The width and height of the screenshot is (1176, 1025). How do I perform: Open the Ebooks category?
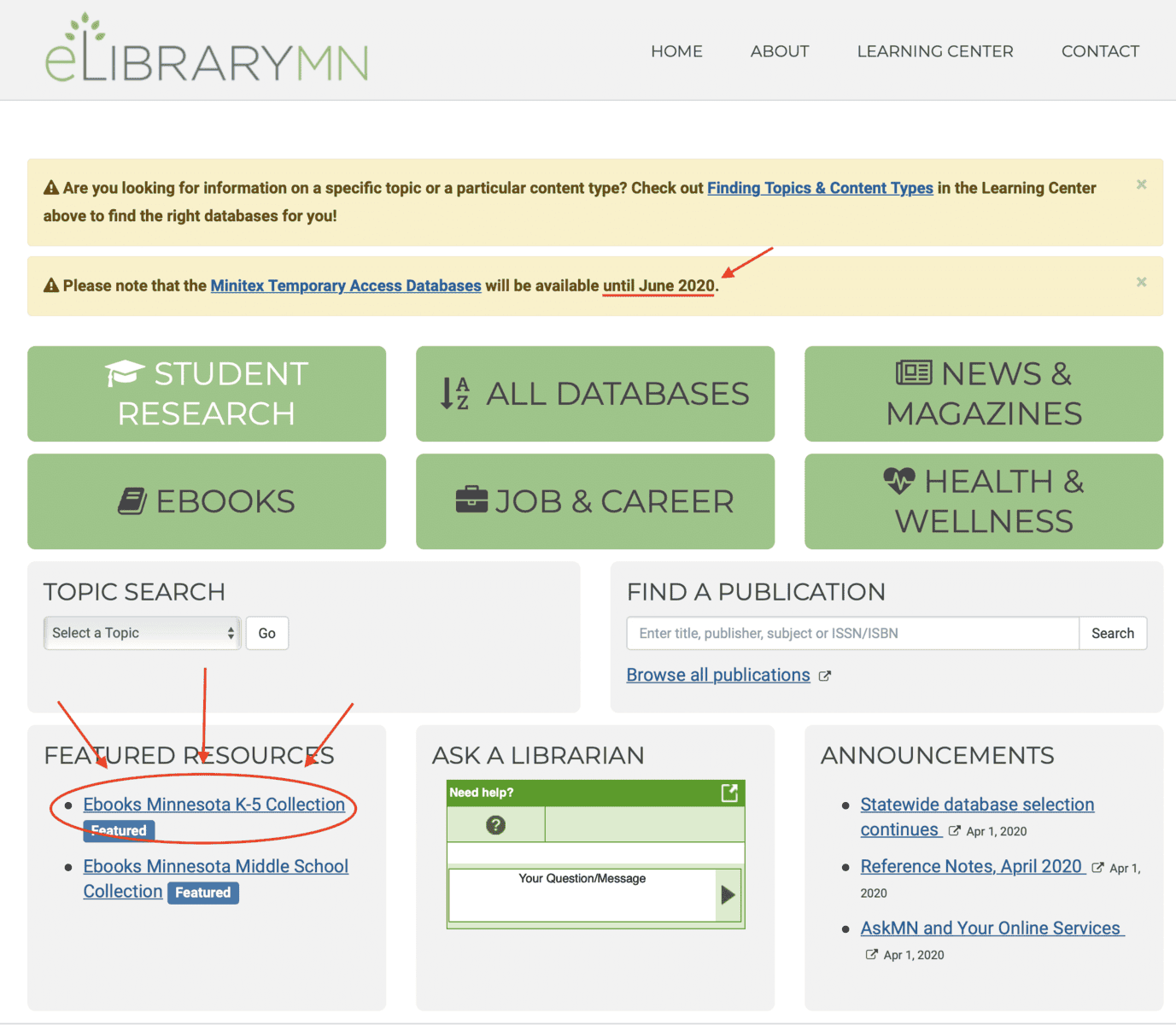tap(207, 501)
